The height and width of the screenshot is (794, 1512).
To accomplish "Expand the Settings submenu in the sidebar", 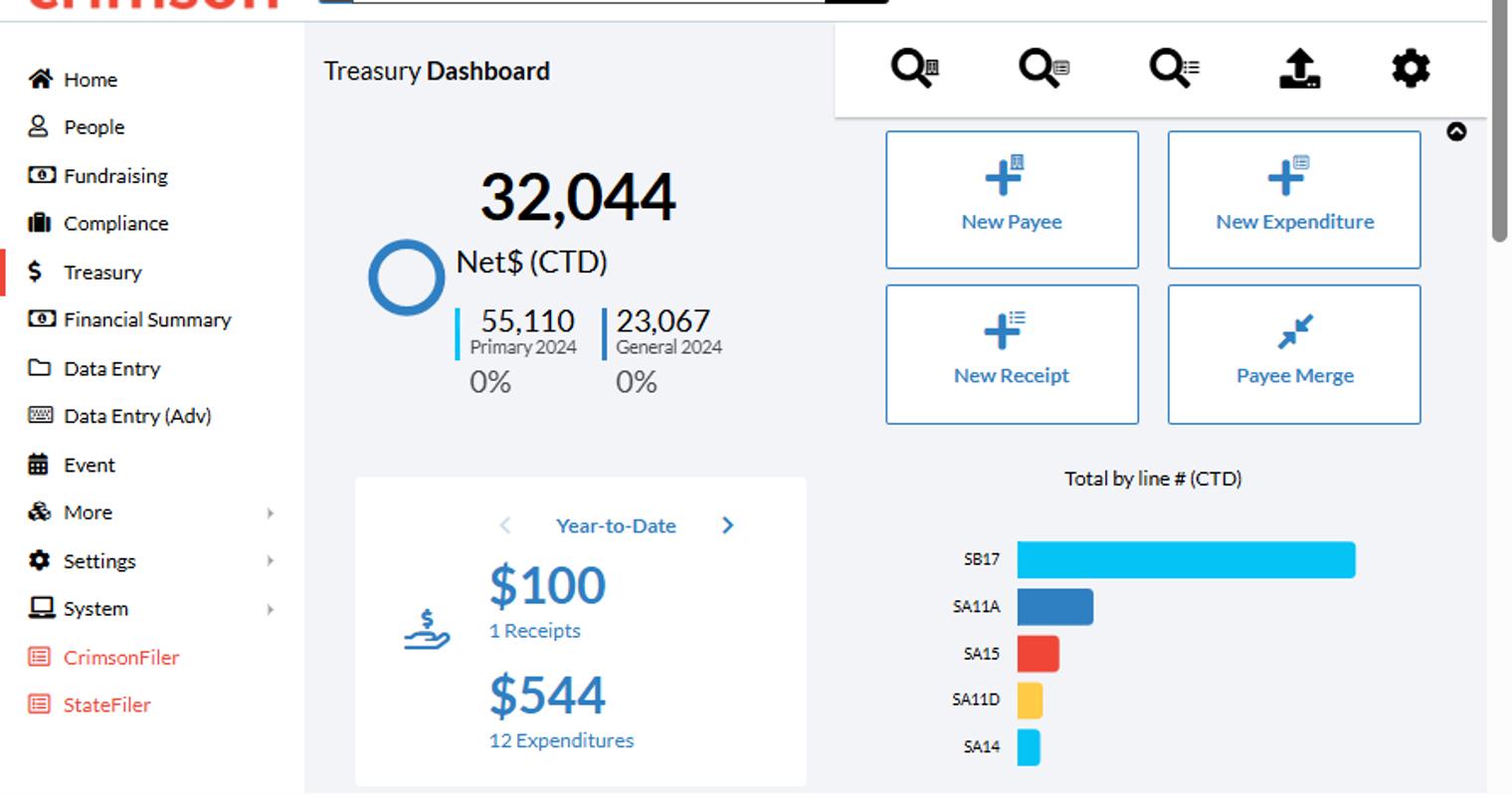I will click(x=270, y=561).
